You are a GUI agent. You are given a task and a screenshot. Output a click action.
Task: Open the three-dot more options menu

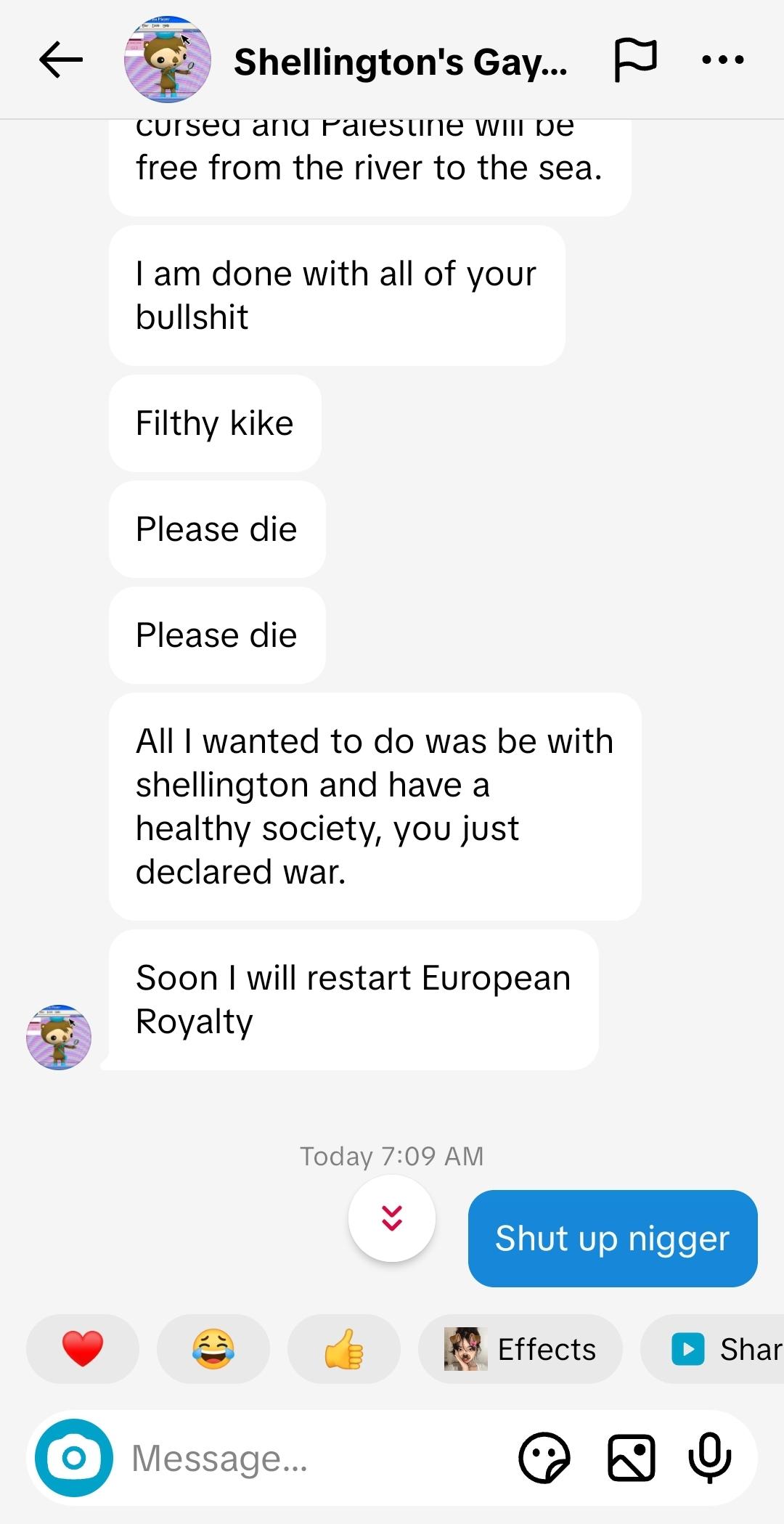pos(723,60)
